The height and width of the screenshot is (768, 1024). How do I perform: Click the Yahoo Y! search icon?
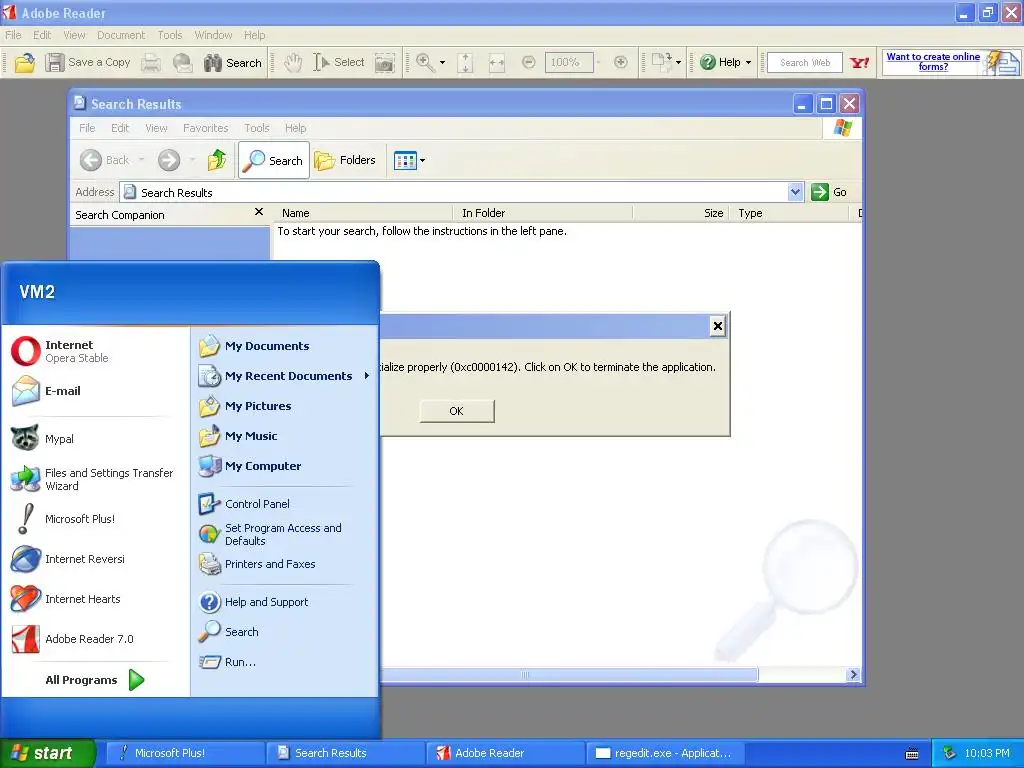pyautogui.click(x=859, y=63)
